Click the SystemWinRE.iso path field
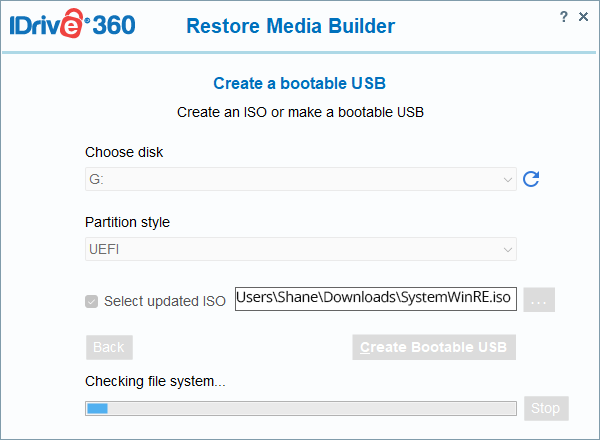Viewport: 600px width, 440px height. click(x=376, y=299)
